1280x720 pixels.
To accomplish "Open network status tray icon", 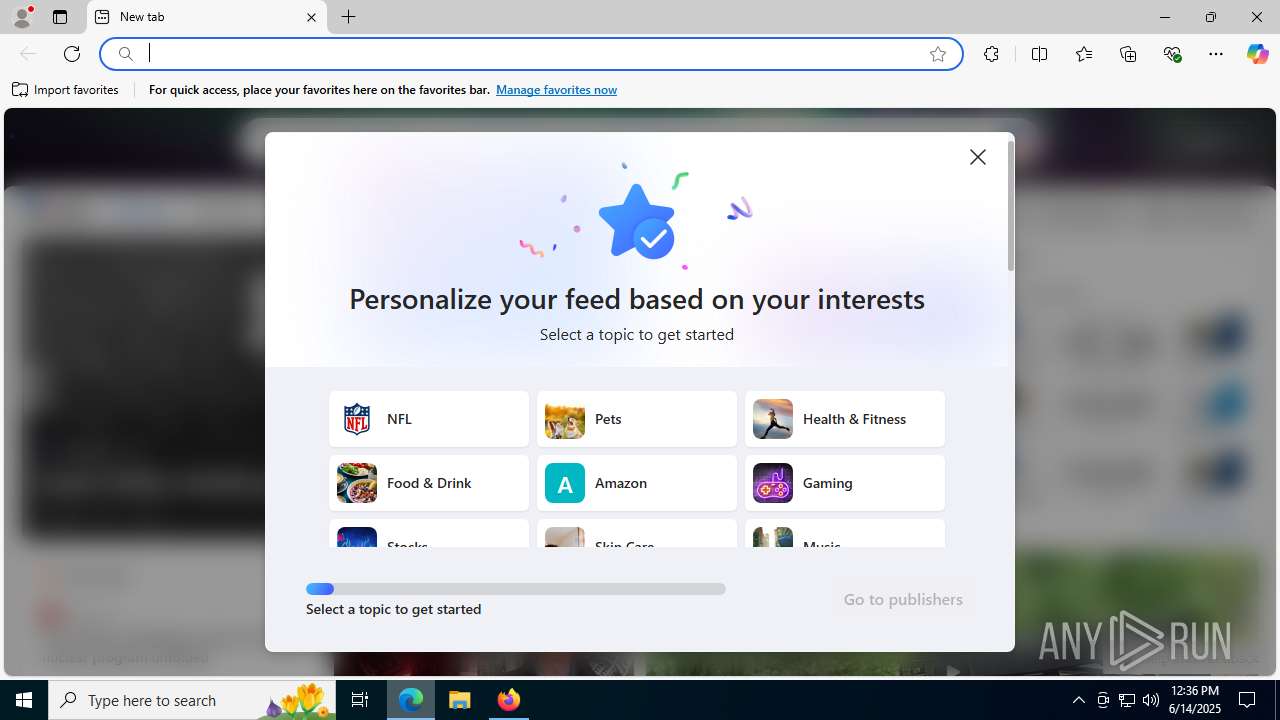I will pos(1127,700).
